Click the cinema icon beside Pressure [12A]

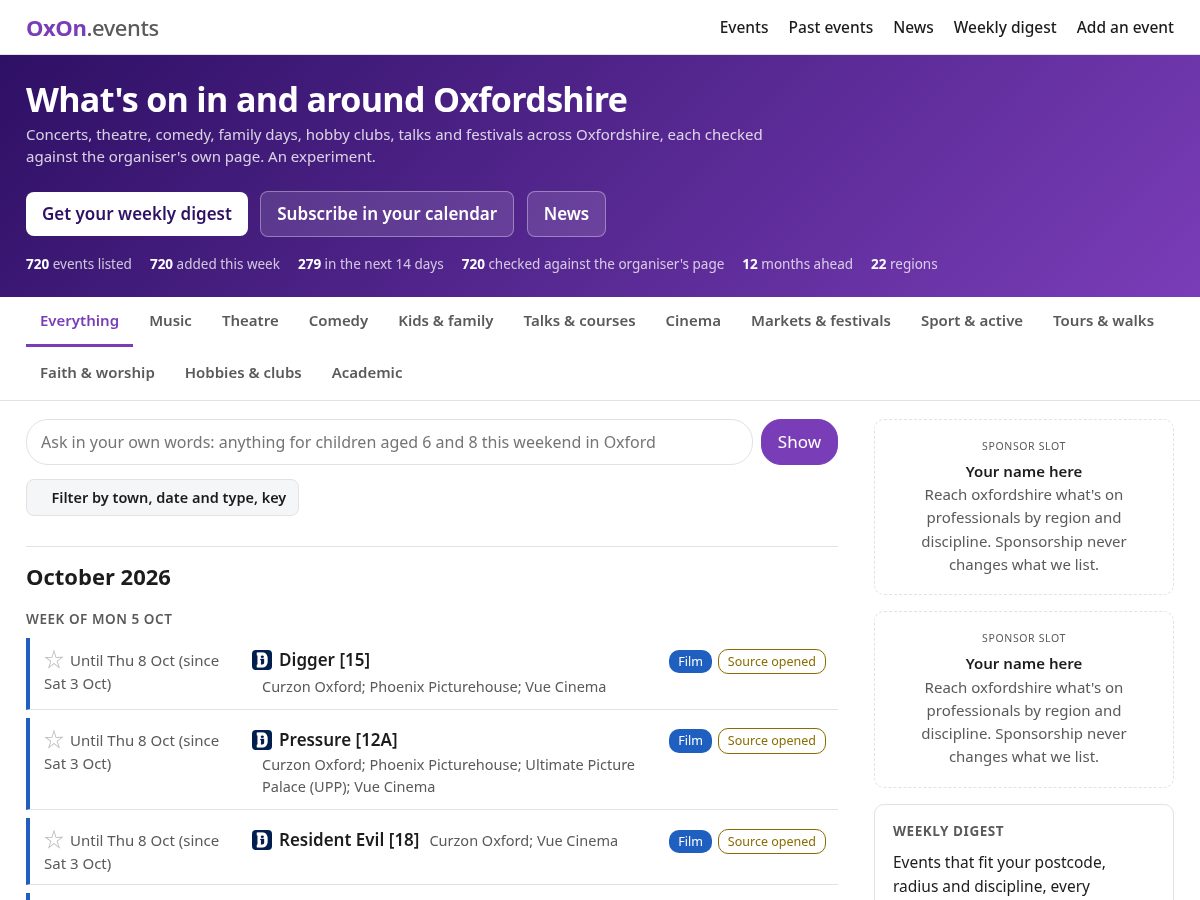click(262, 740)
